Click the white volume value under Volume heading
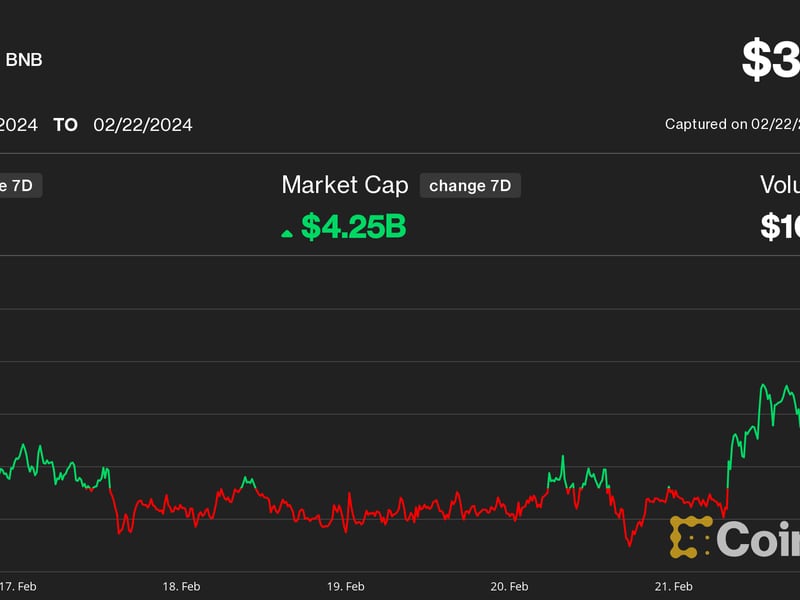 [779, 227]
